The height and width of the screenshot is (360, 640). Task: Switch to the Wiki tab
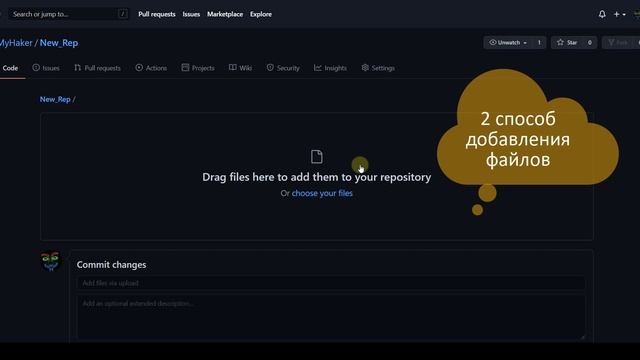[x=240, y=68]
